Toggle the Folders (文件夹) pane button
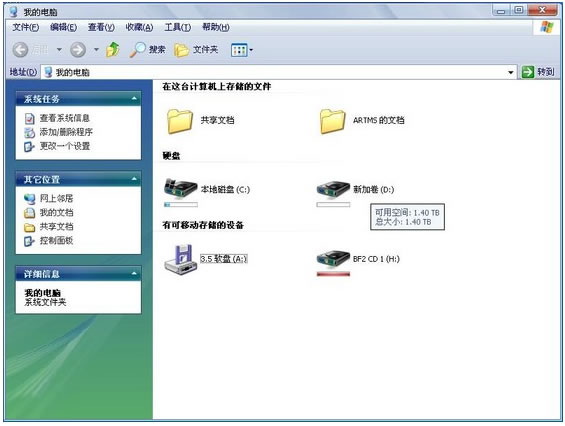This screenshot has height=426, width=565. click(196, 49)
